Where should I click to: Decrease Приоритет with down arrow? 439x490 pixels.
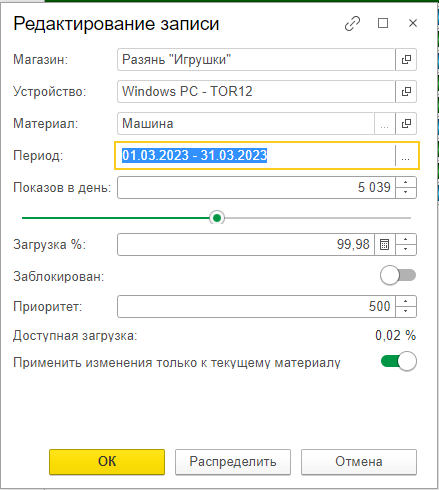(406, 311)
